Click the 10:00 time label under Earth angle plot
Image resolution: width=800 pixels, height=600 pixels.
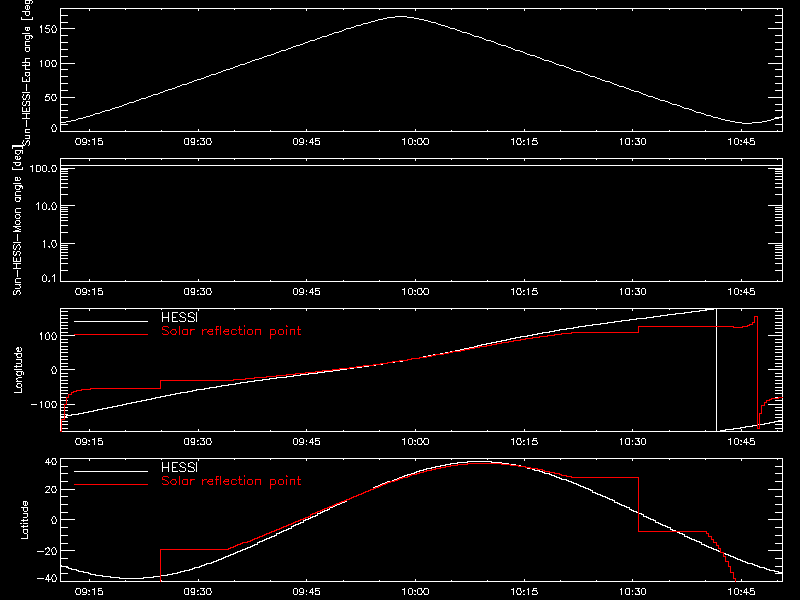(415, 142)
